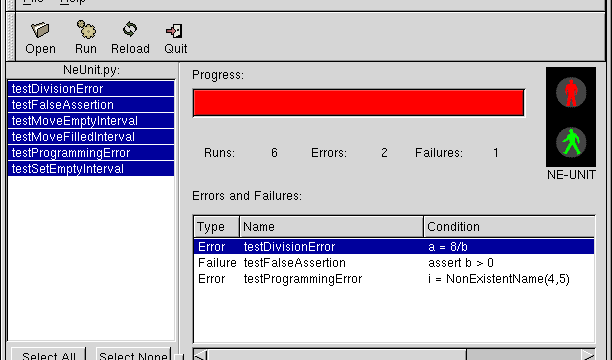Click the 'a = 8/b' condition cell
This screenshot has height=360, width=612.
pyautogui.click(x=448, y=247)
